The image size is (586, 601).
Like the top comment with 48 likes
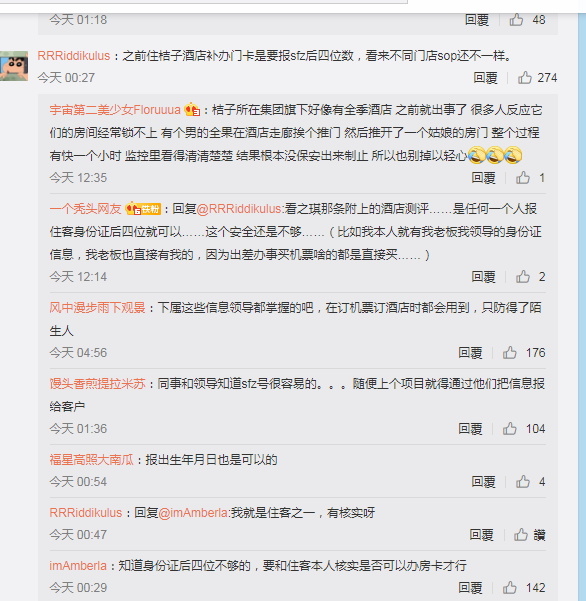[x=516, y=19]
